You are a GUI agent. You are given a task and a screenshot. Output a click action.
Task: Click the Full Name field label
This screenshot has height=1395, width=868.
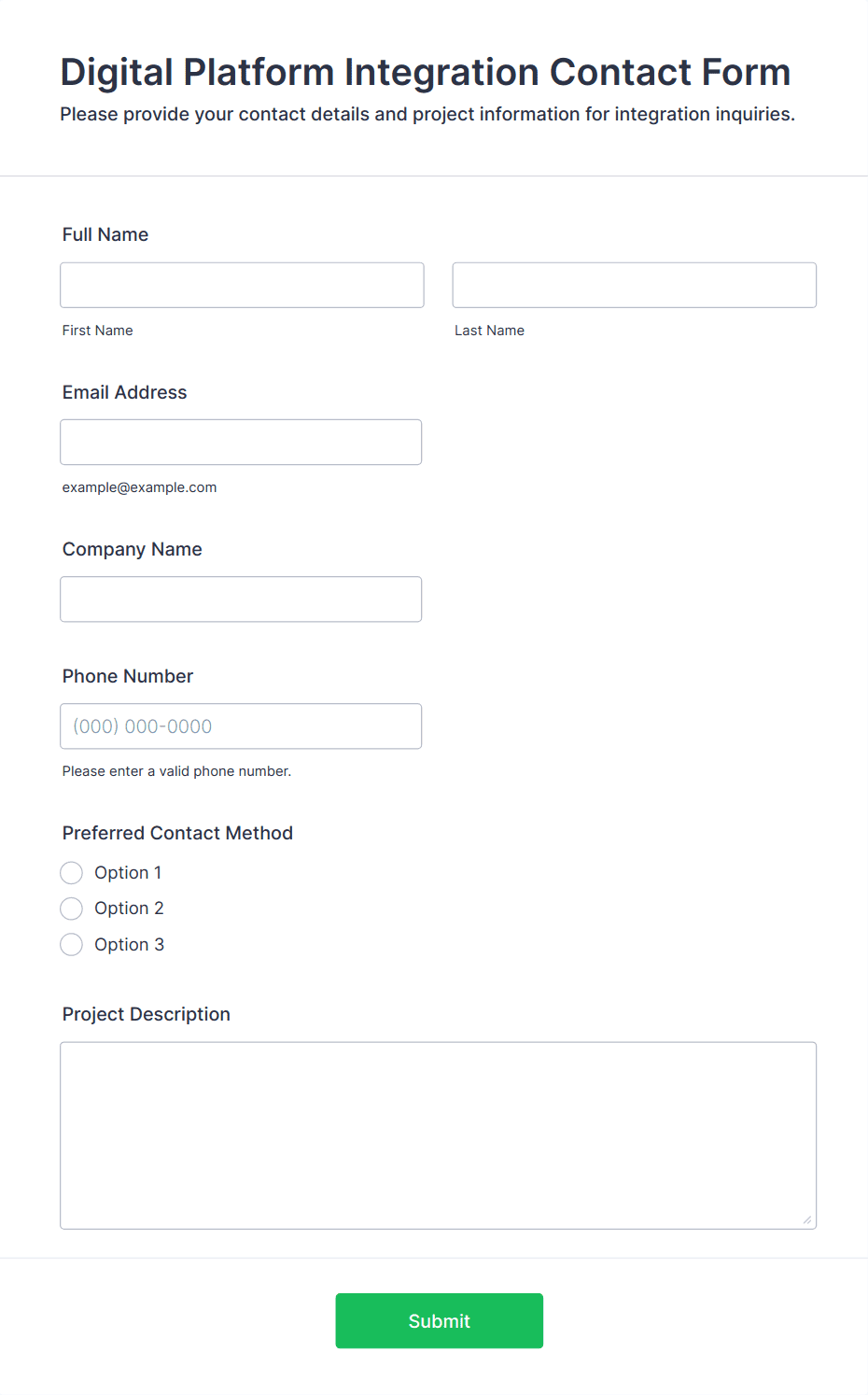[x=105, y=234]
